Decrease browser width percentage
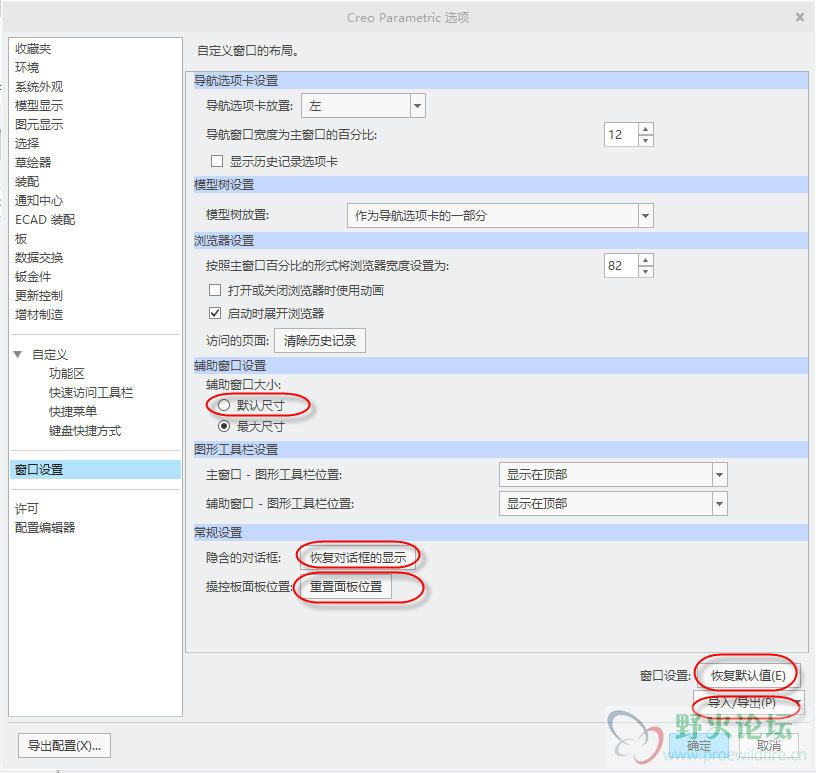The height and width of the screenshot is (773, 816). (x=645, y=272)
